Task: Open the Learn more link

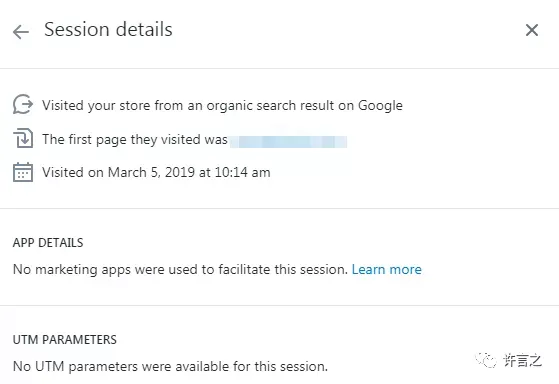Action: (386, 269)
